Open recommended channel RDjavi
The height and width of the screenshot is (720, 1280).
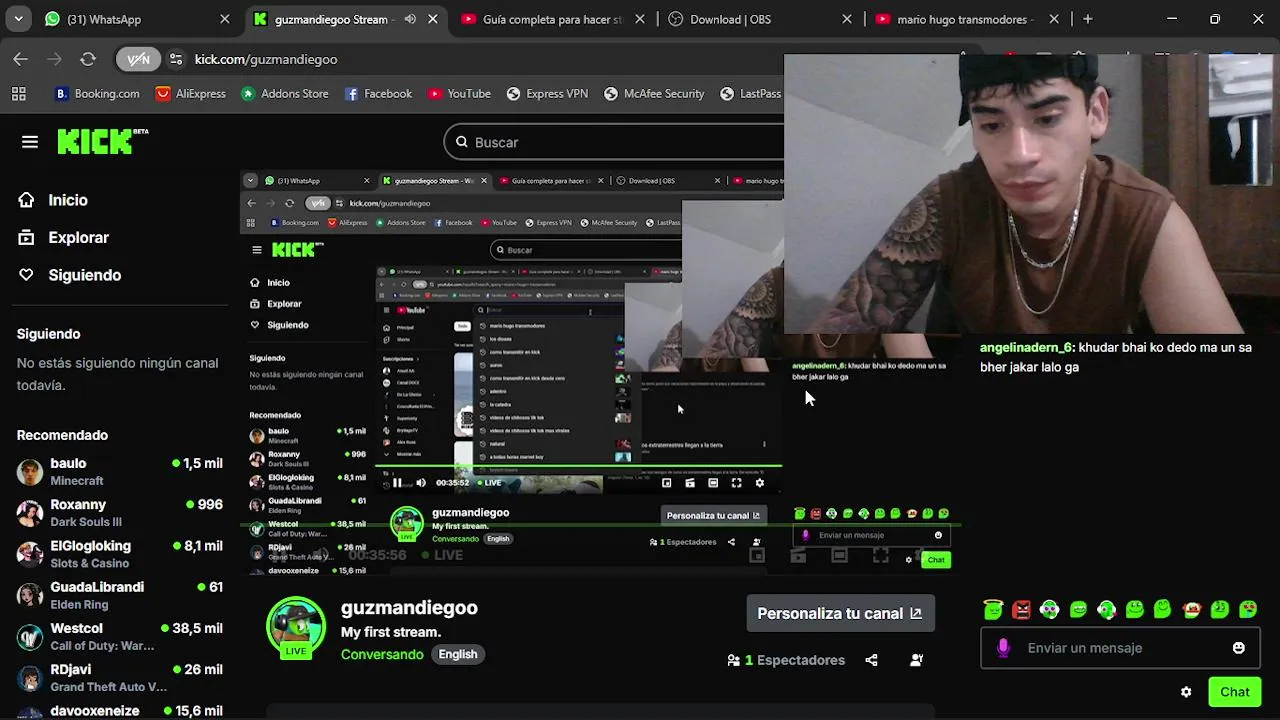click(x=120, y=678)
